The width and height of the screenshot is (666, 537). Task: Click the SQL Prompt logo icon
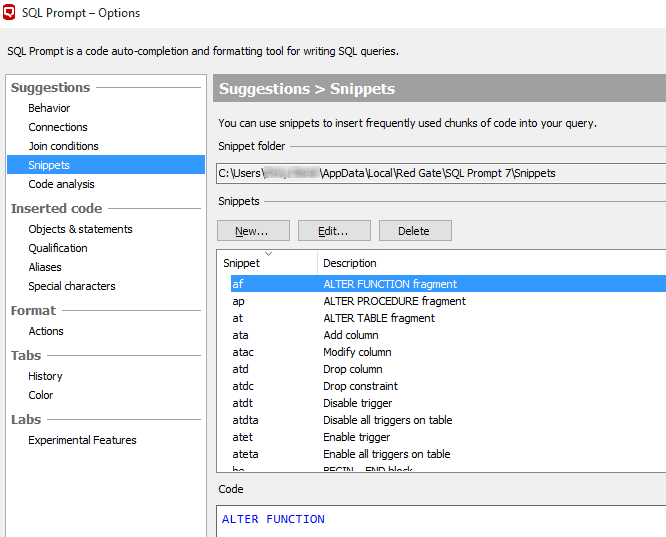click(x=9, y=12)
